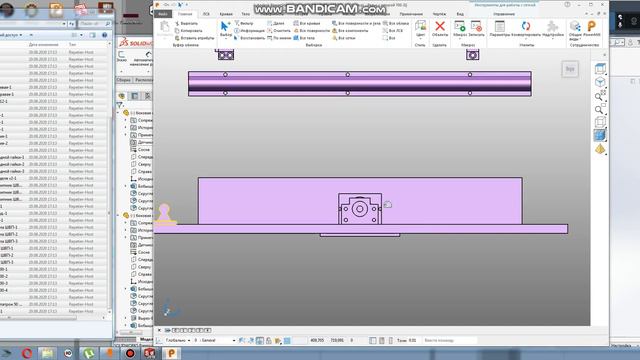Click Восстановить in the selection group
This screenshot has height=360, width=640.
click(249, 38)
